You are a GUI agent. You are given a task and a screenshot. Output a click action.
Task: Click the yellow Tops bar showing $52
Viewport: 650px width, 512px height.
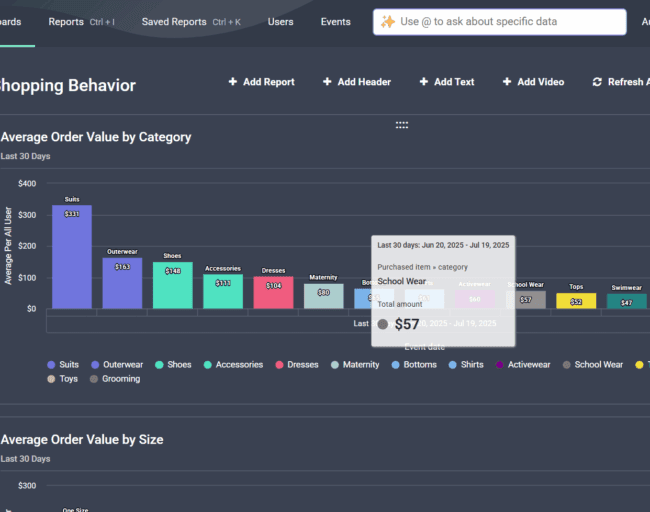[576, 301]
